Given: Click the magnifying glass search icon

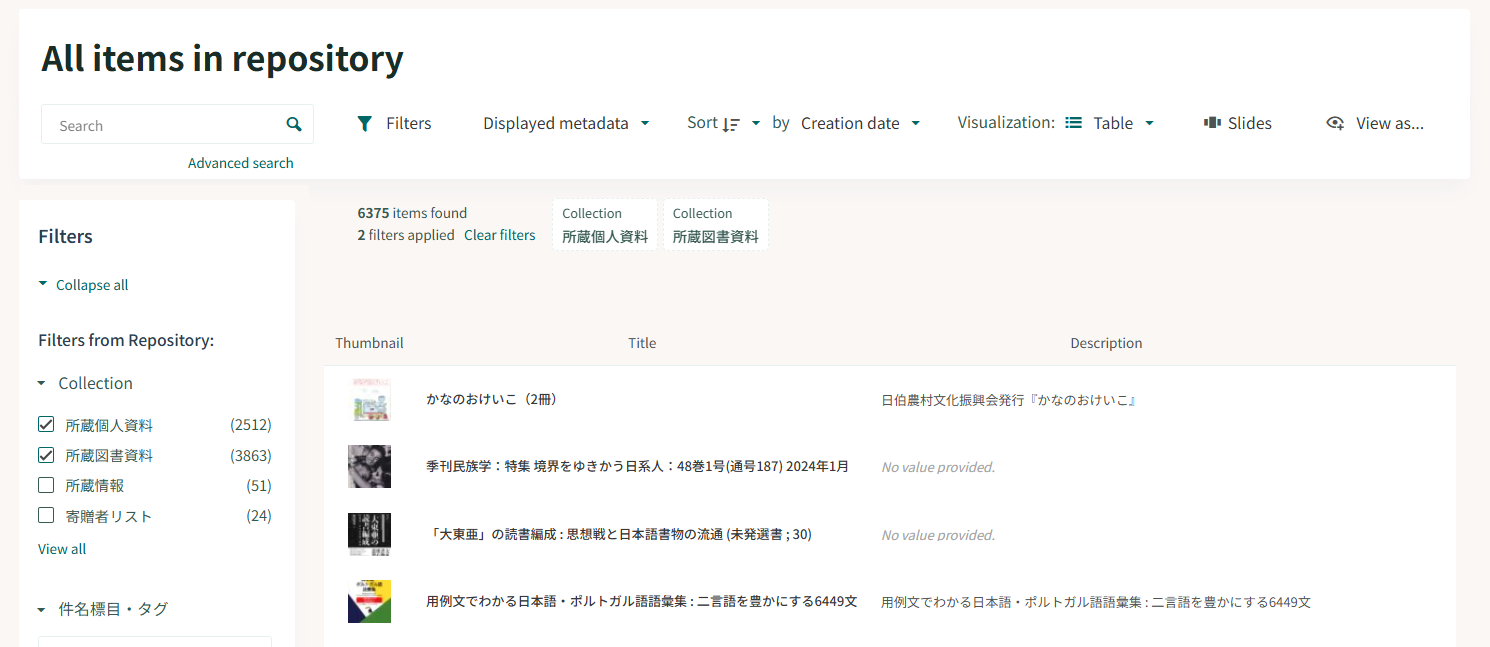Looking at the screenshot, I should coord(294,125).
